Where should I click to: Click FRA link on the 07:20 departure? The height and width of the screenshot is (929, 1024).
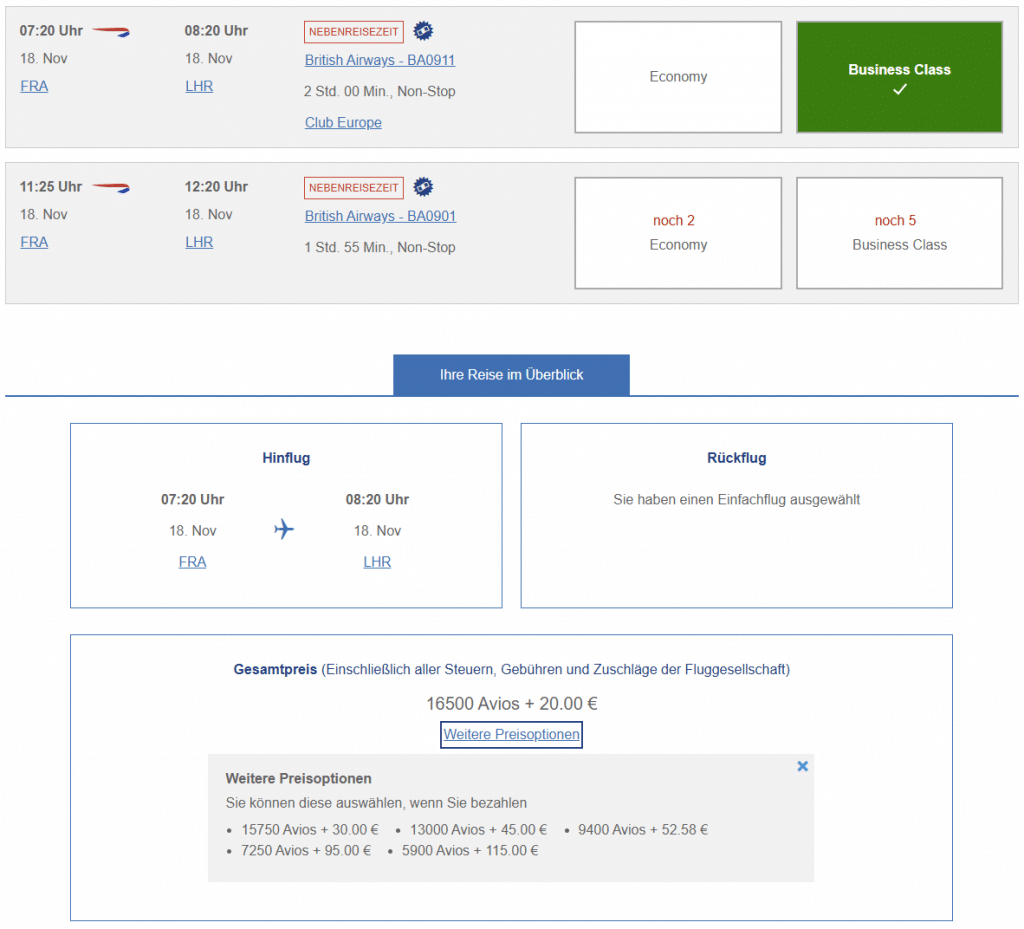(x=34, y=86)
